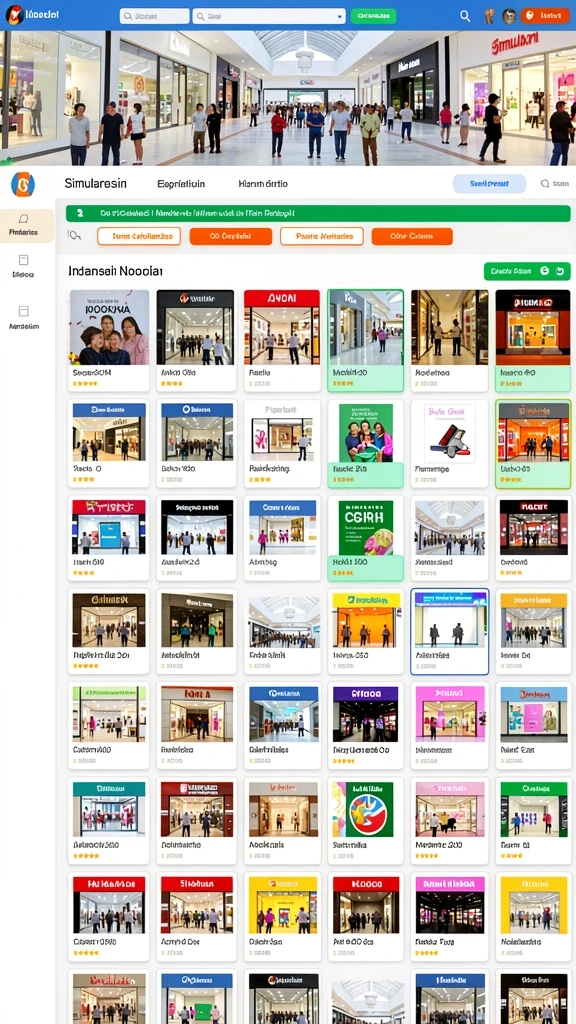Click the key icon beside filter chips
576x1024 pixels.
[x=74, y=236]
